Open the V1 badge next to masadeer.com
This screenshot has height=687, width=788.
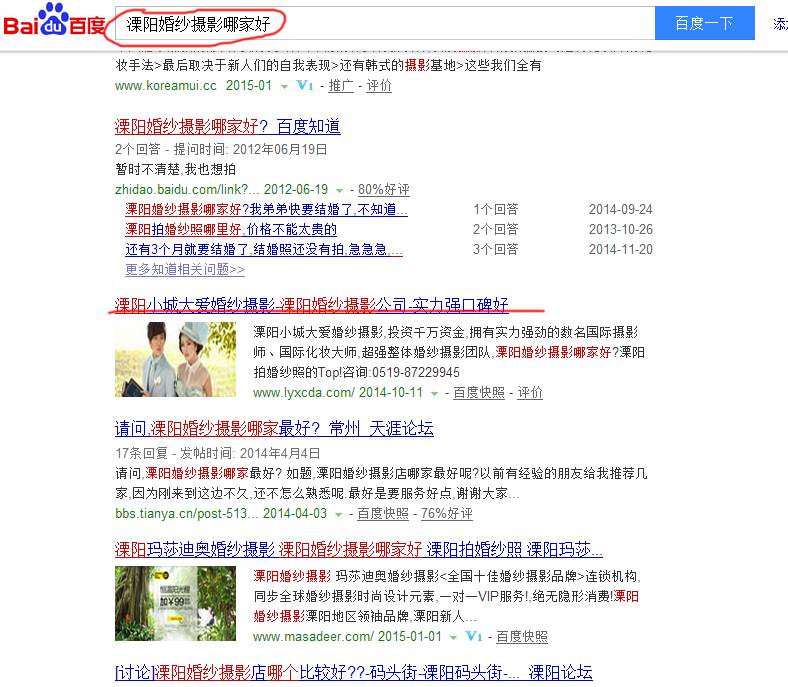[474, 636]
